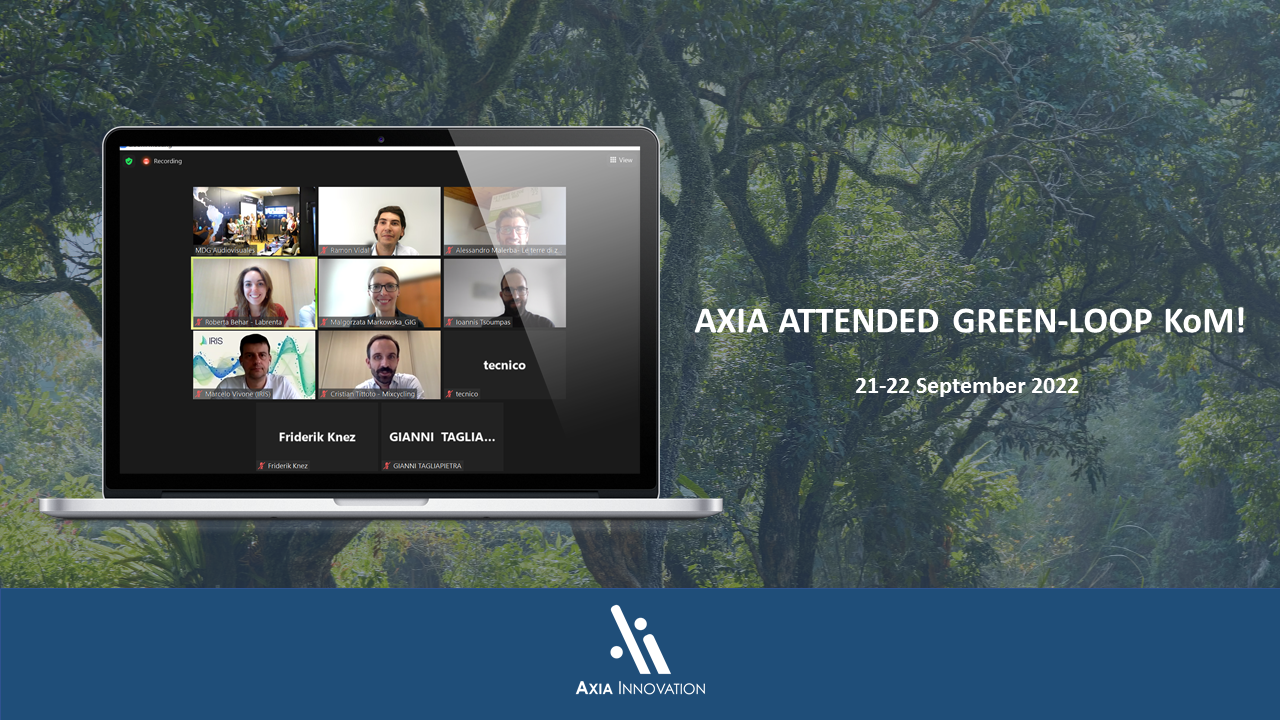The image size is (1280, 720).
Task: Click the Axia Innovation logo symbol
Action: click(x=640, y=639)
